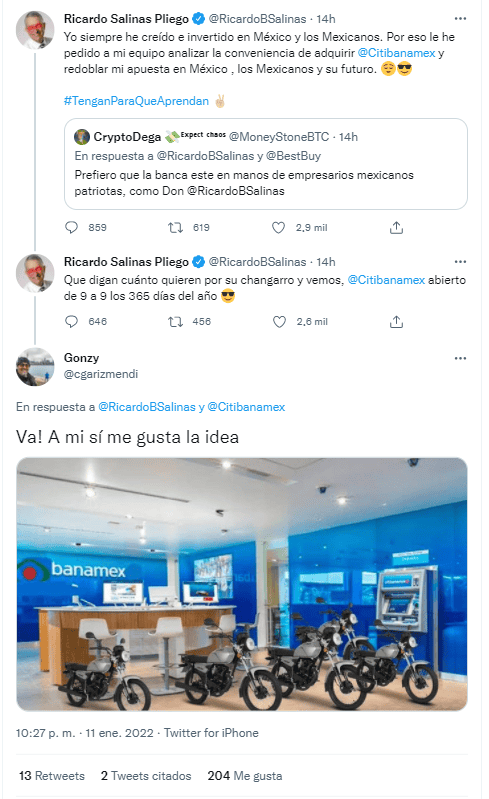Retweet the tweet with 456 retweets

(x=176, y=322)
